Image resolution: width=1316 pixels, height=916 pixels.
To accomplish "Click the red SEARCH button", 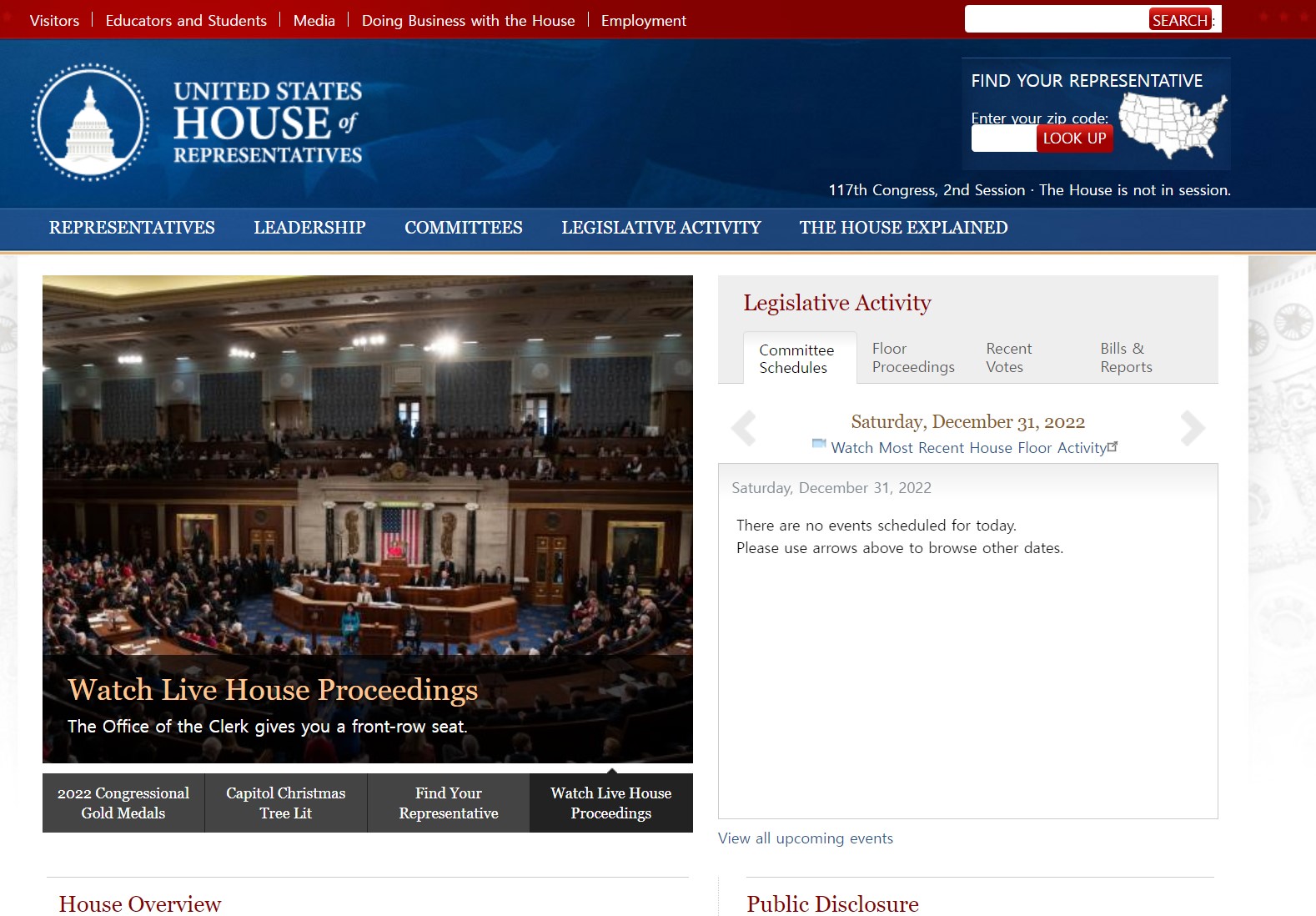I will point(1179,20).
